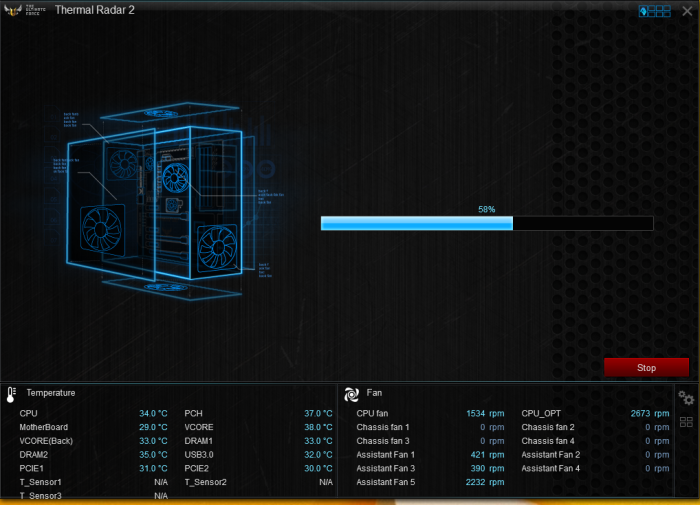Click the fan tuning progress bar
This screenshot has width=700, height=505.
pos(487,223)
